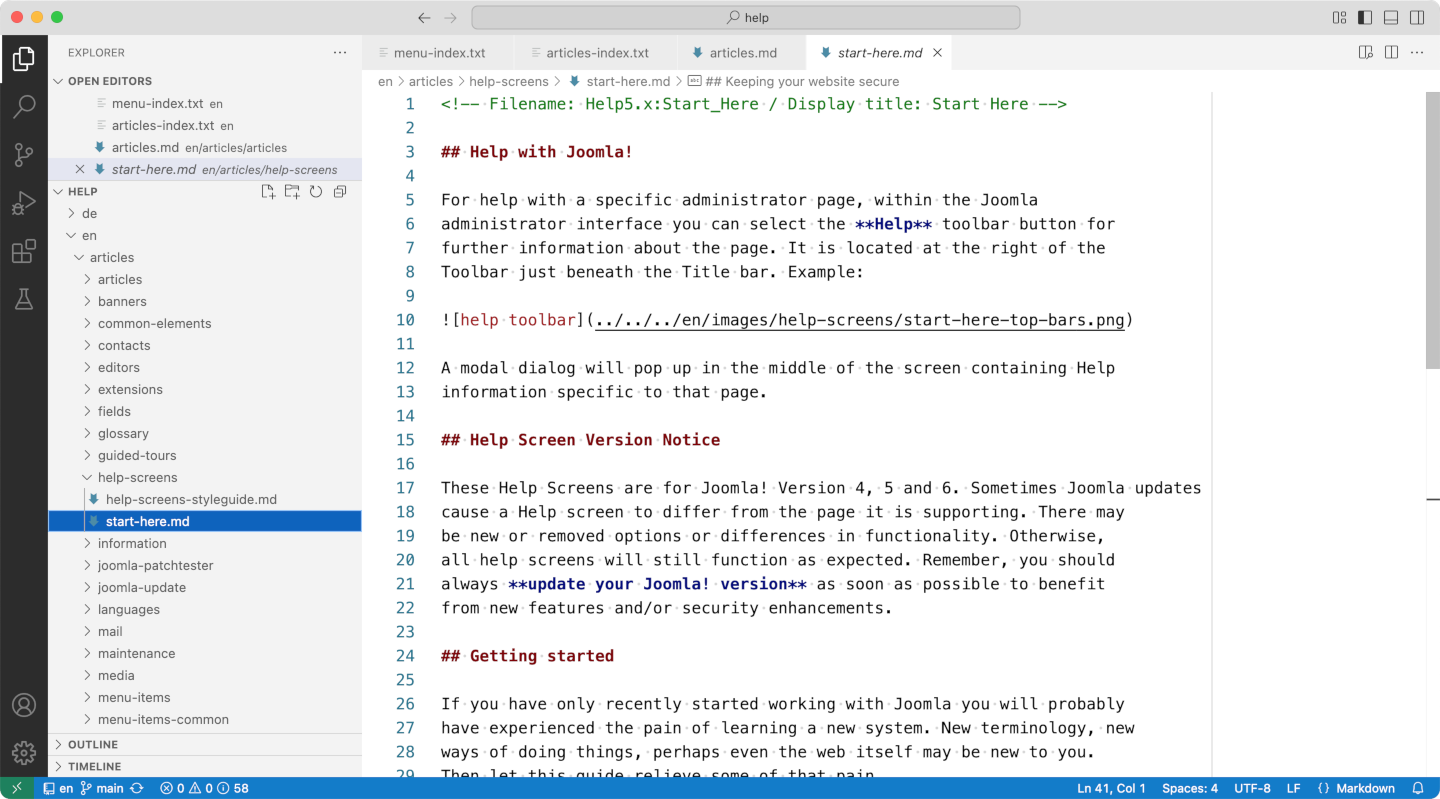The height and width of the screenshot is (799, 1440).
Task: Close the start-here.md editor tab
Action: 937,53
